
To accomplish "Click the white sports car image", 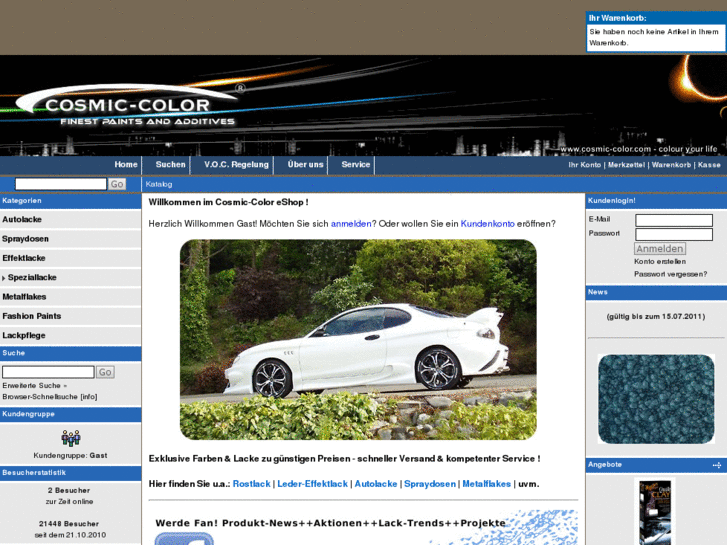I will click(358, 340).
